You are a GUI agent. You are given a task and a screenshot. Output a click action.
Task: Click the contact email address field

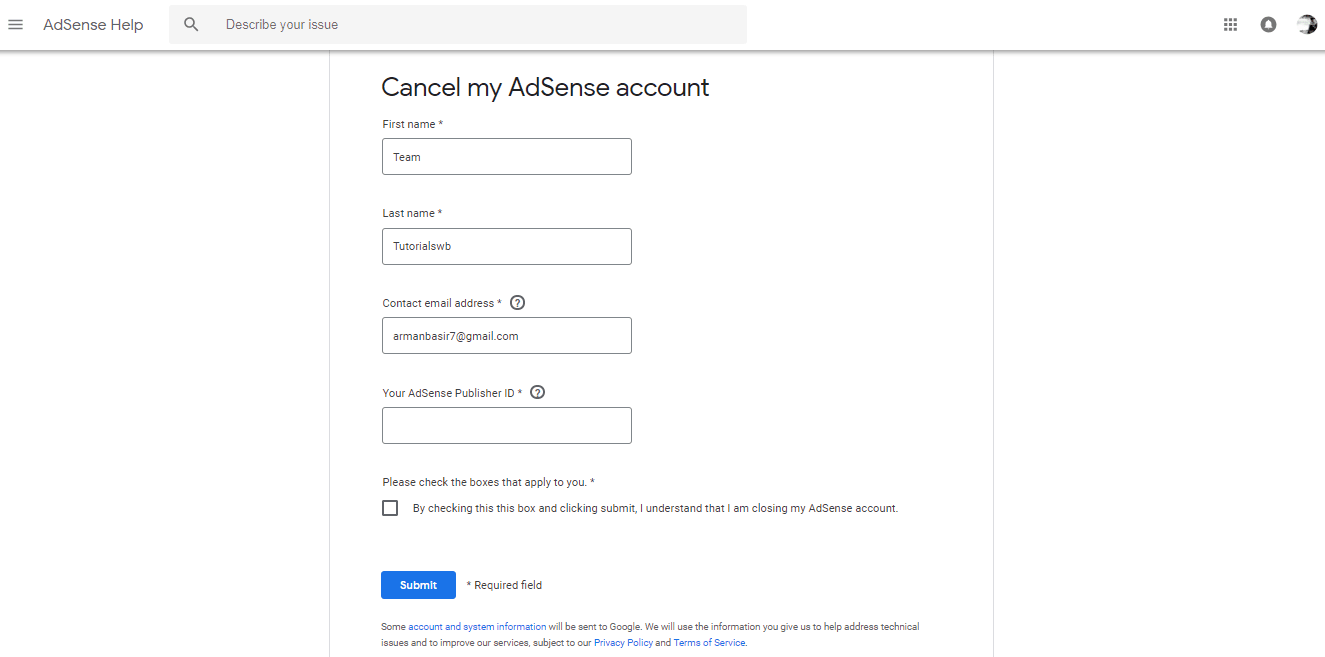506,335
